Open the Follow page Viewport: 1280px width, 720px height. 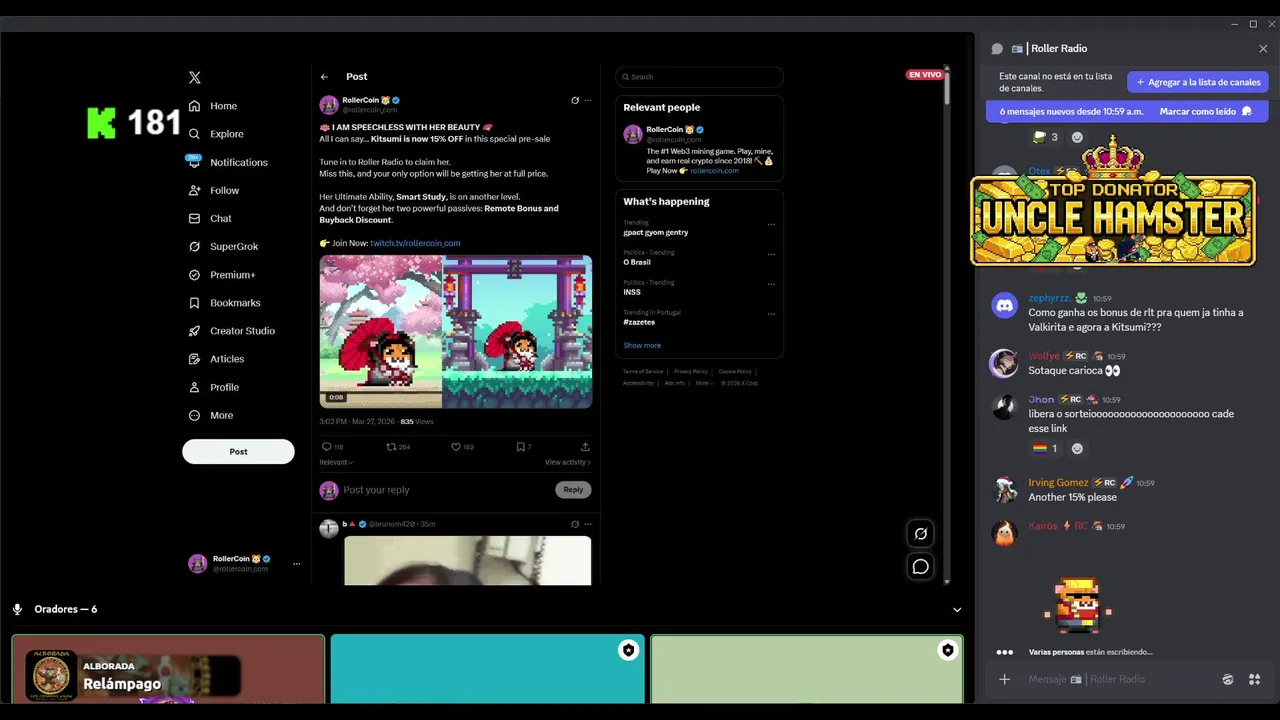coord(214,190)
